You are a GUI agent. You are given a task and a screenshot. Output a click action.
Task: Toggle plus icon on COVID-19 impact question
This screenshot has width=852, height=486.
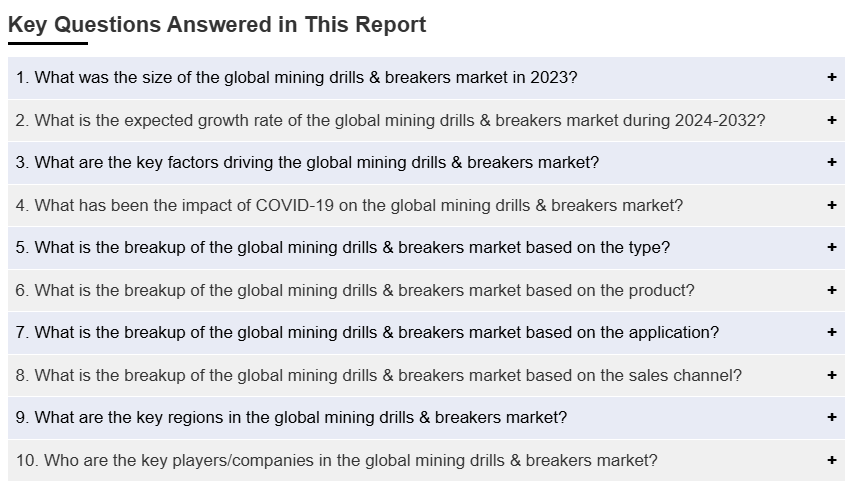tap(831, 205)
